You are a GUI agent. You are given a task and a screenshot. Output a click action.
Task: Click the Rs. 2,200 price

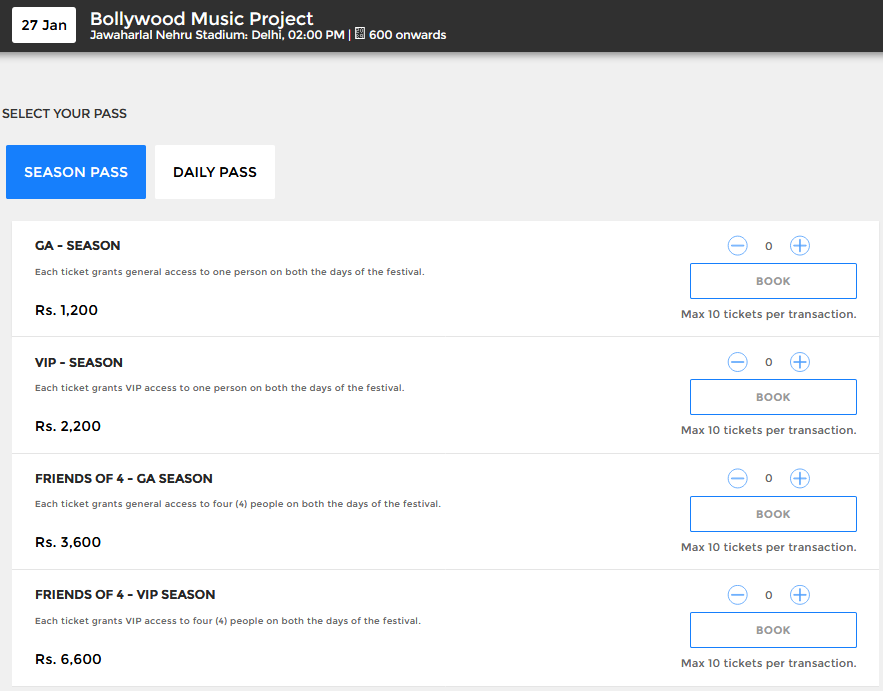(x=68, y=426)
